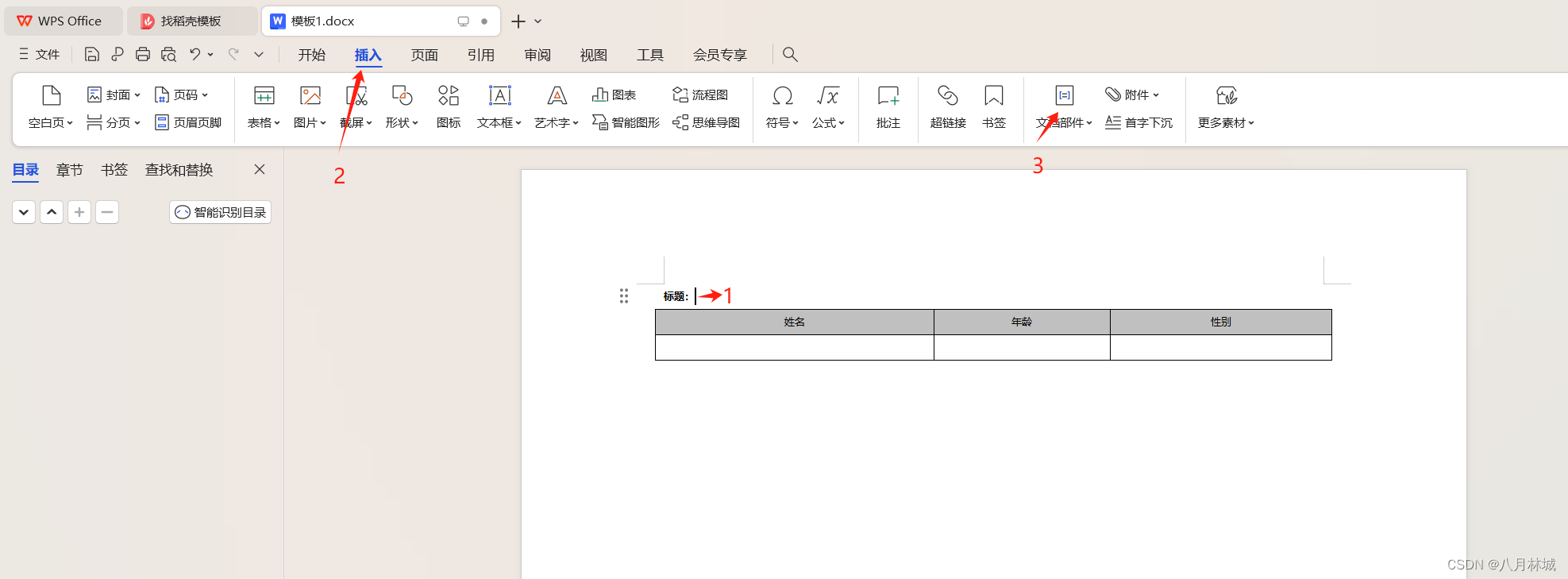Screen dimensions: 1568x579
Task: Click the 公式 formula icon
Action: coord(828,96)
